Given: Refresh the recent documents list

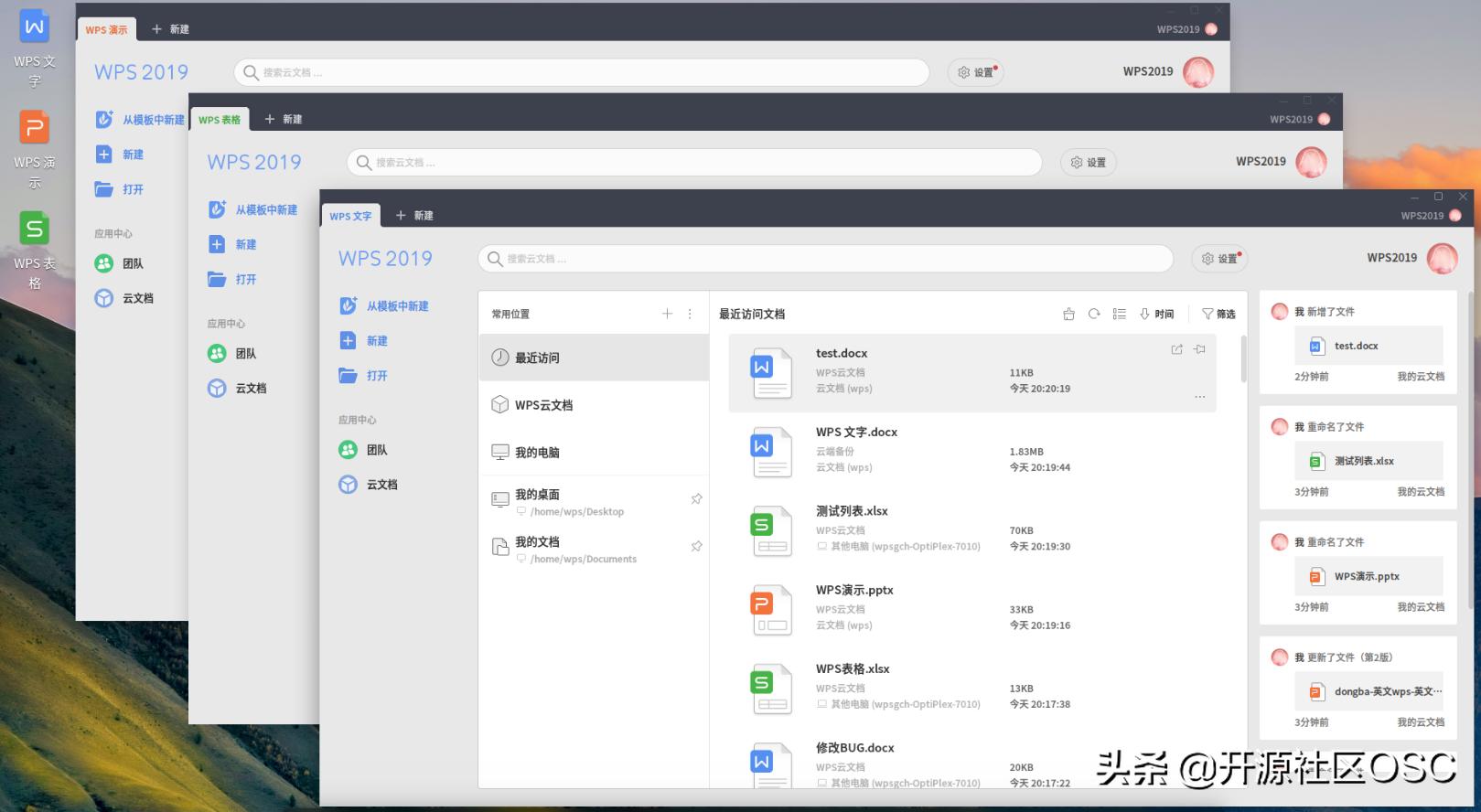Looking at the screenshot, I should tap(1094, 314).
